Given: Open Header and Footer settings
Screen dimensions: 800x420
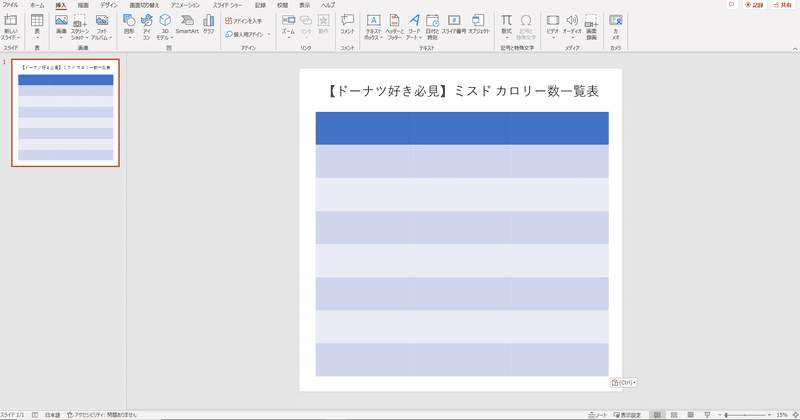Looking at the screenshot, I should (x=394, y=27).
